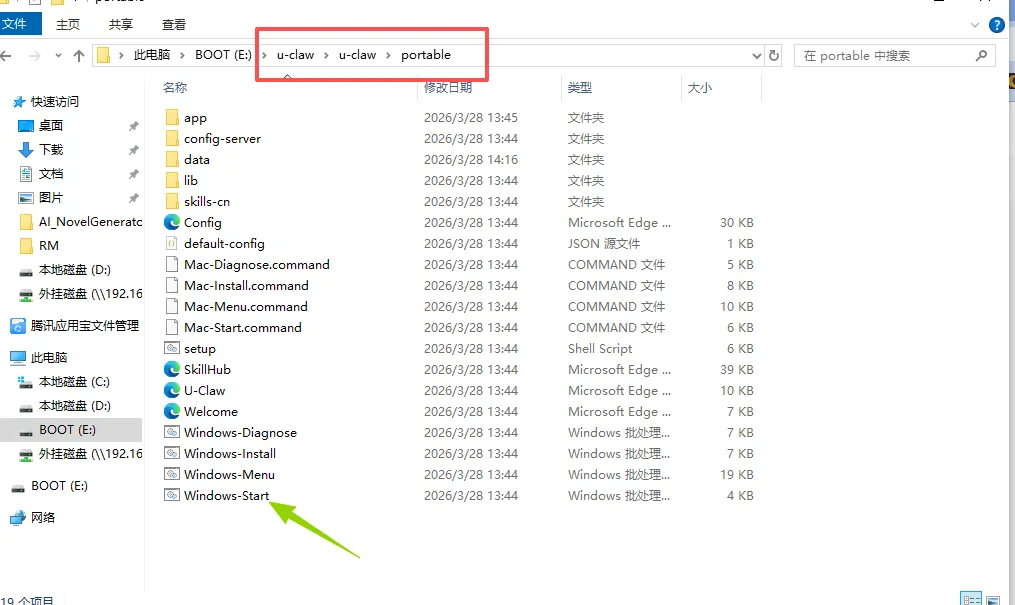Switch to details view layout icon
This screenshot has height=605, width=1015.
tap(971, 599)
